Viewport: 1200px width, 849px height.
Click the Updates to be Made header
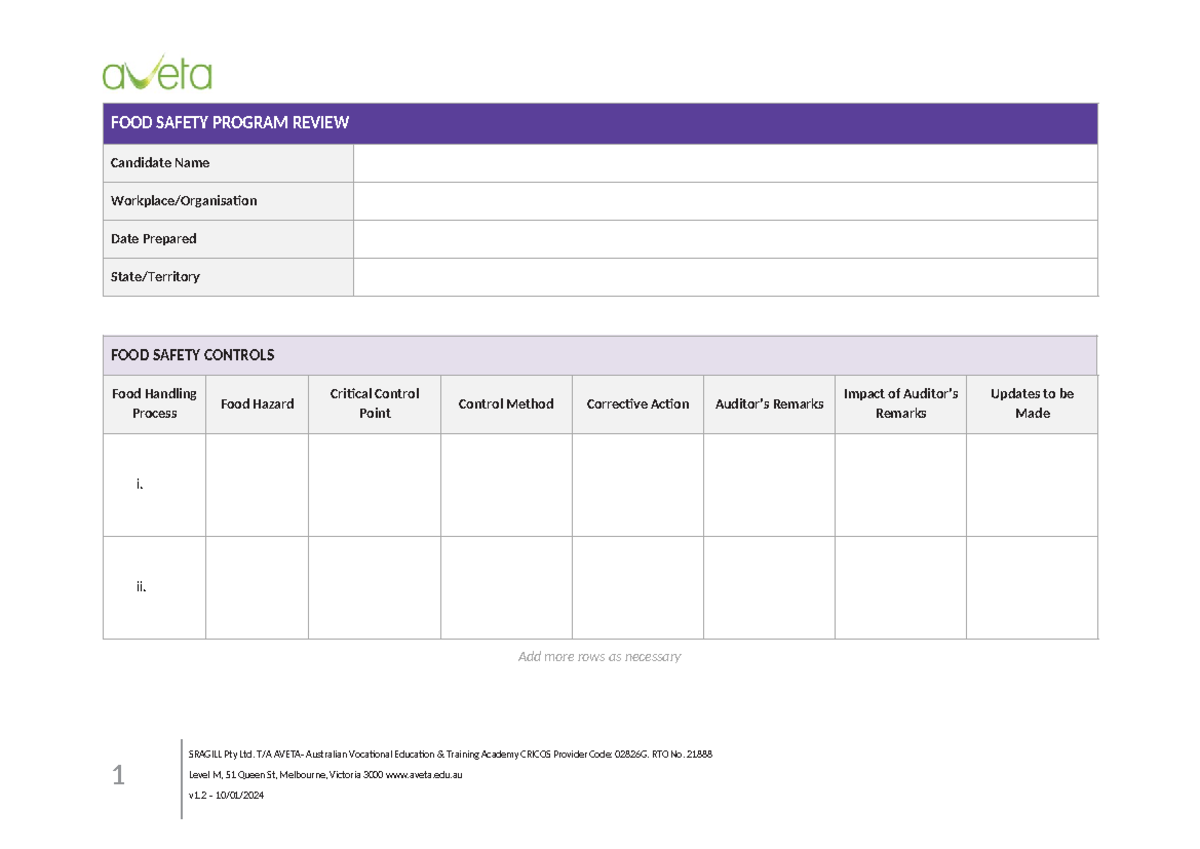coord(1032,404)
